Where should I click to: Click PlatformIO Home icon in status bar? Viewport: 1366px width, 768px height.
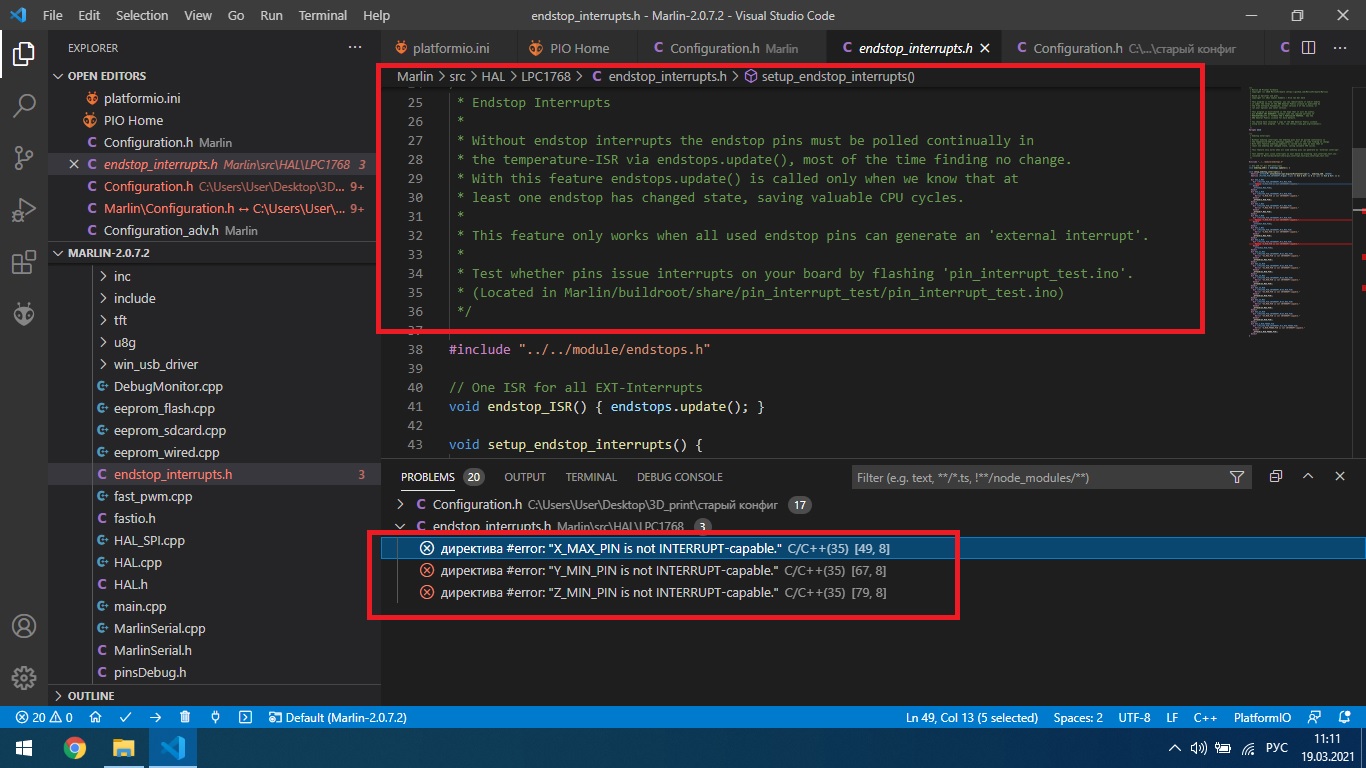pos(95,717)
